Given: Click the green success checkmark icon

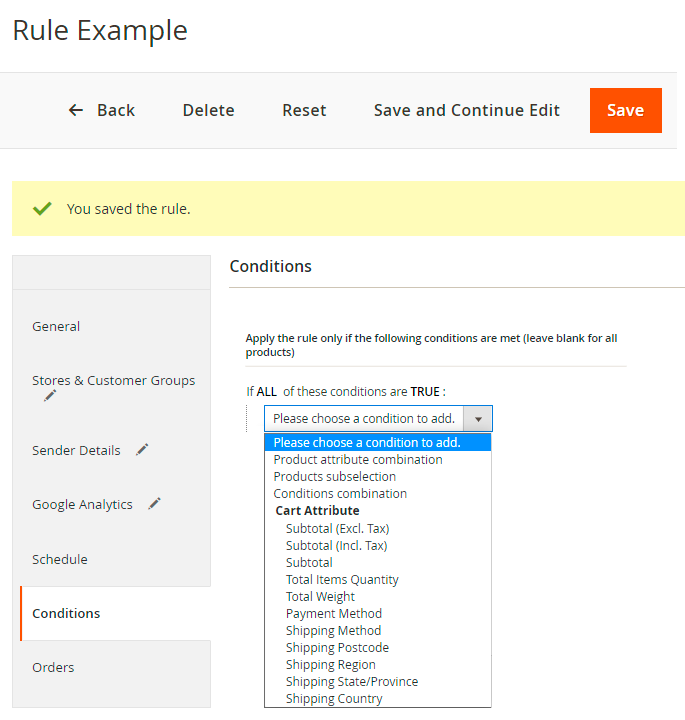Looking at the screenshot, I should pos(42,208).
